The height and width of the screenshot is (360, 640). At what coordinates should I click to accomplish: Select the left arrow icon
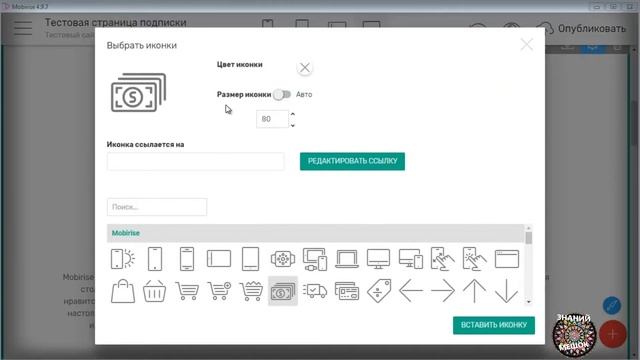[411, 291]
